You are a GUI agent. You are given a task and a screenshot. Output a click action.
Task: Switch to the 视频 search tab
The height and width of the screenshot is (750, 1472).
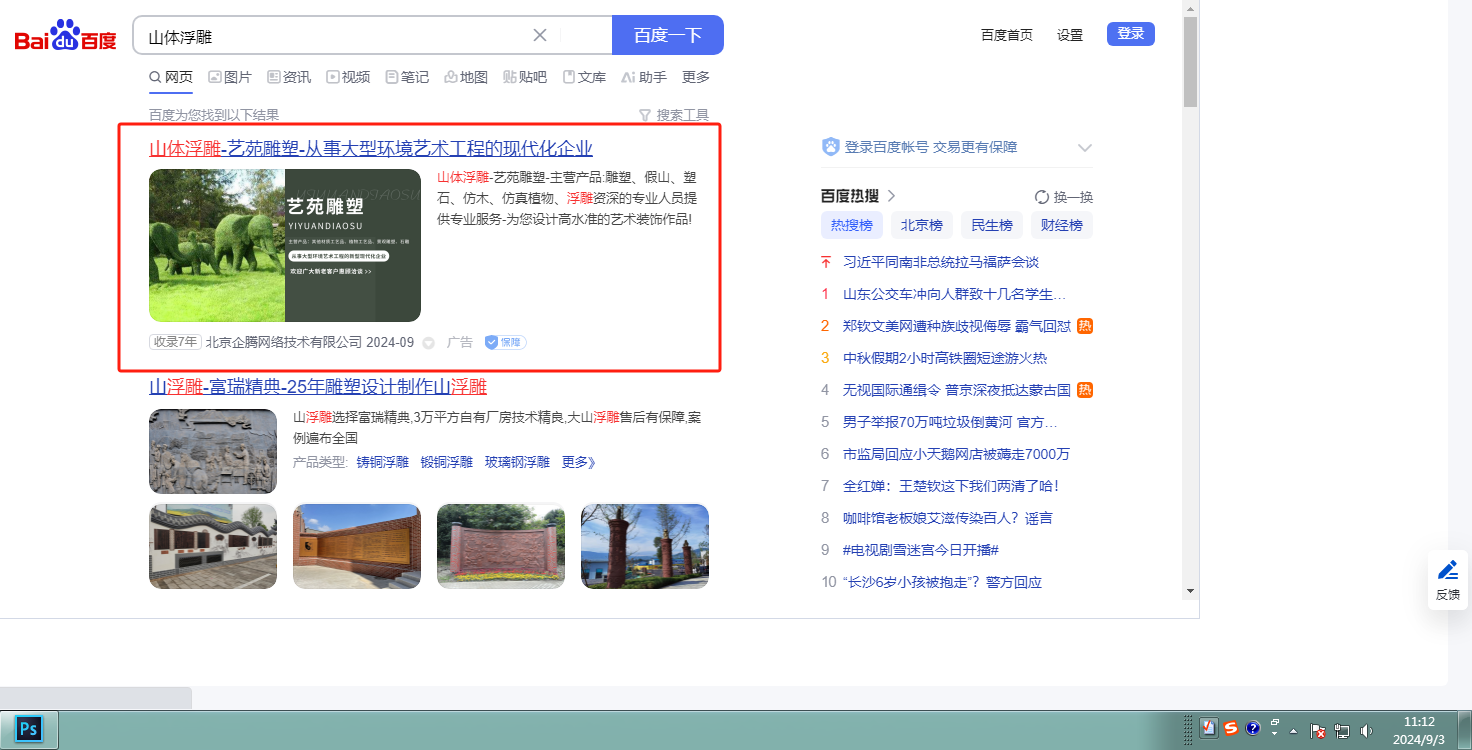tap(348, 77)
